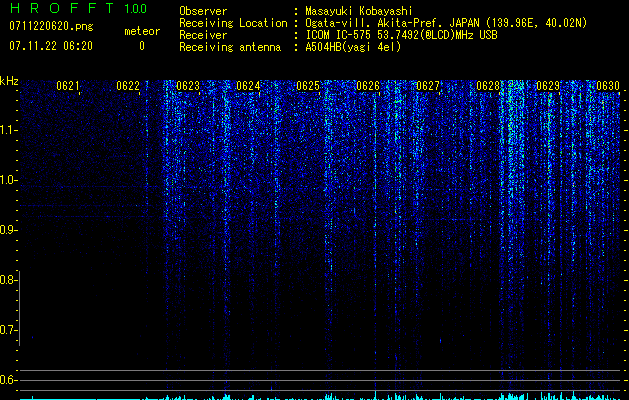Click the 0630 time marker
The width and height of the screenshot is (629, 400).
[x=608, y=86]
